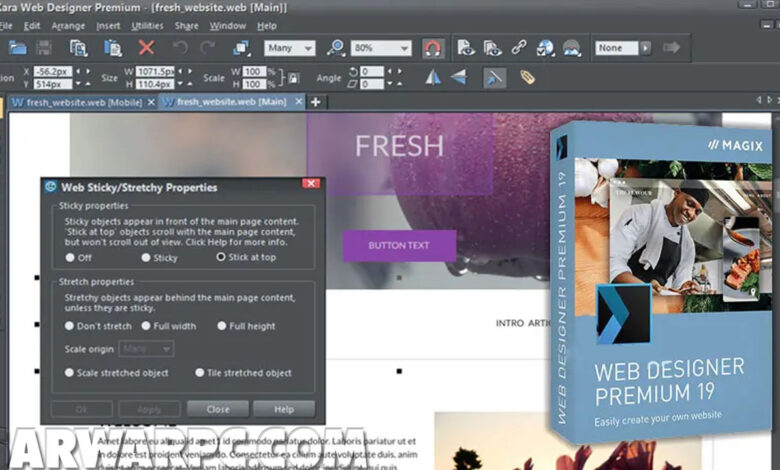Click the Publish website cloud icon
This screenshot has width=780, height=470.
[x=572, y=48]
